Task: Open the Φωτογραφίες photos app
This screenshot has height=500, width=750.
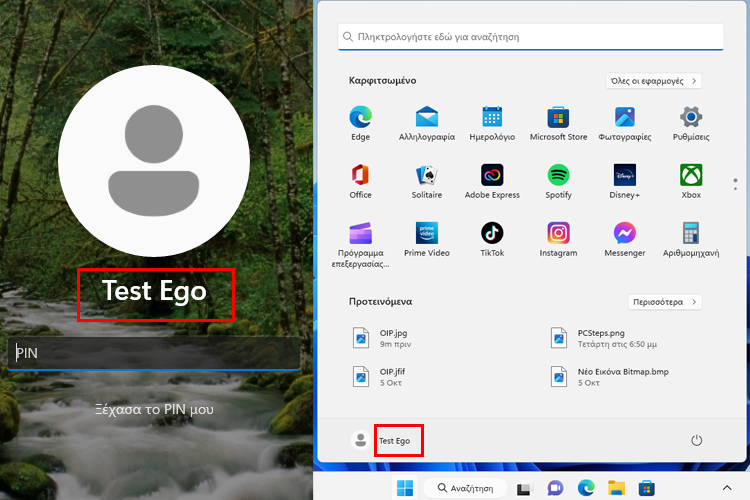Action: tap(625, 123)
